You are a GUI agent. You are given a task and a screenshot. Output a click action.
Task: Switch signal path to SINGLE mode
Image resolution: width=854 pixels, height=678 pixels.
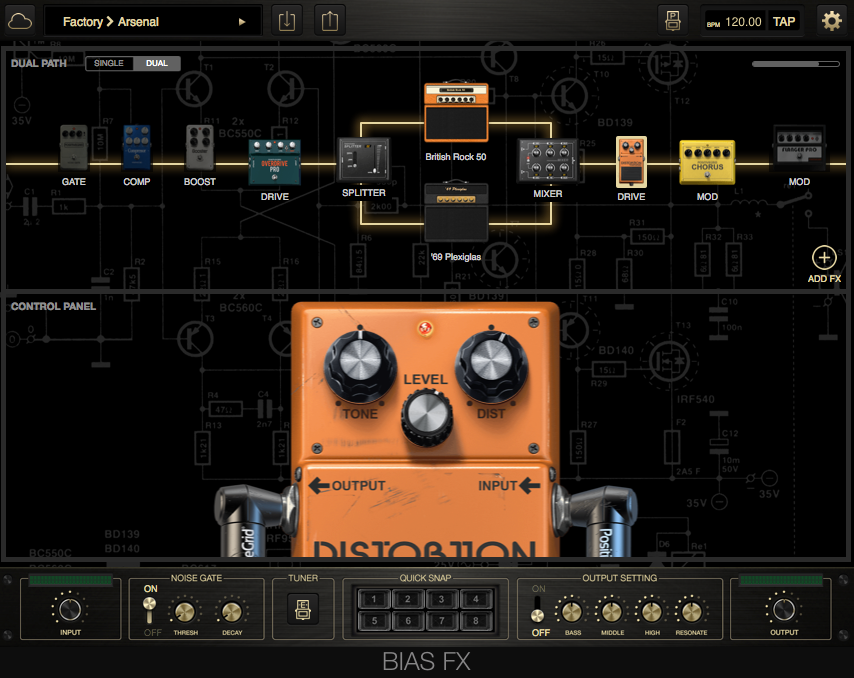pos(110,63)
